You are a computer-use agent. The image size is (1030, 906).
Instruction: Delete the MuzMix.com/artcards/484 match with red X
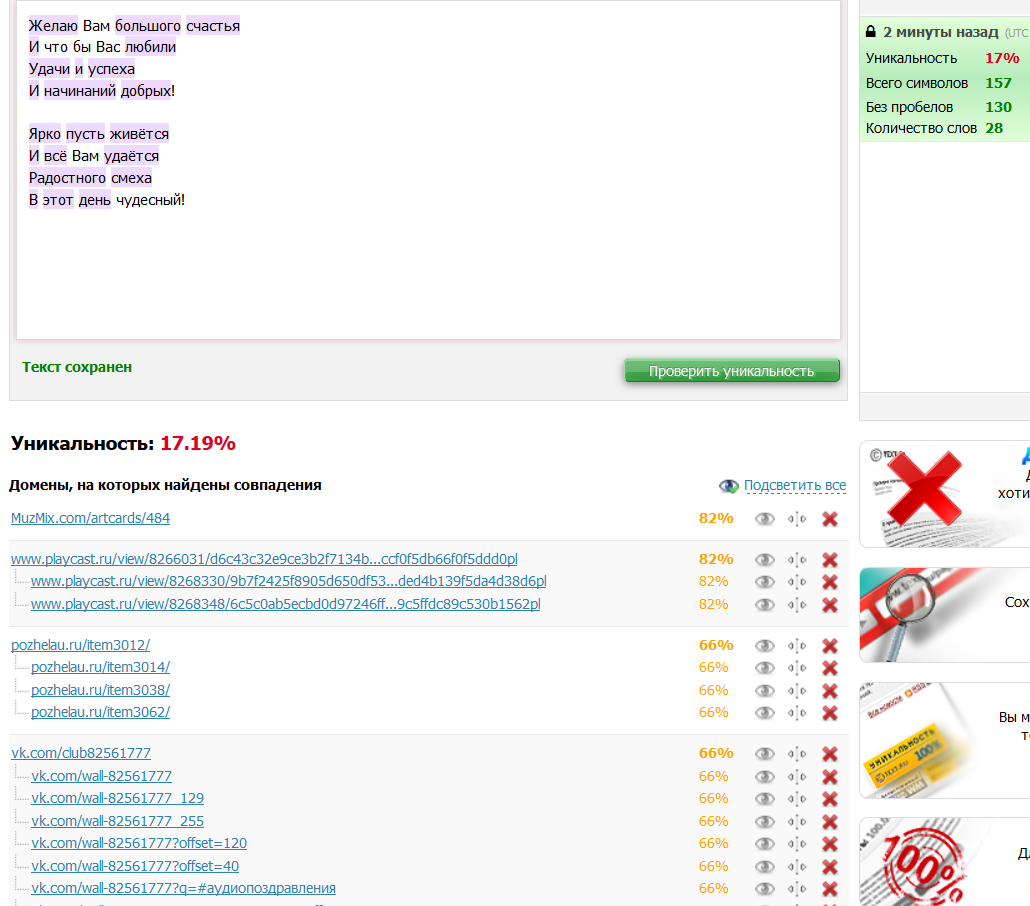pyautogui.click(x=829, y=519)
